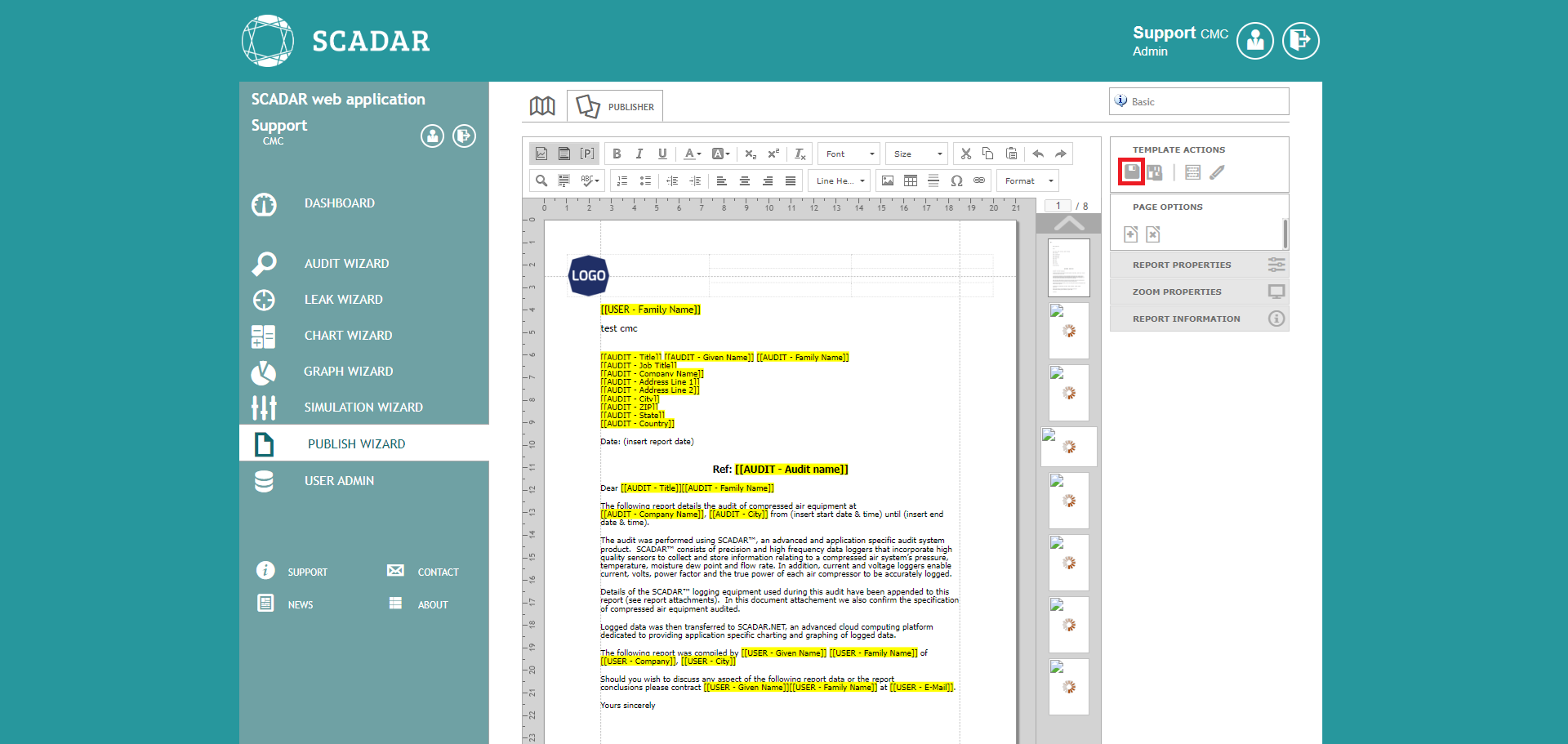
Task: Insert a horizontal line
Action: click(x=933, y=180)
